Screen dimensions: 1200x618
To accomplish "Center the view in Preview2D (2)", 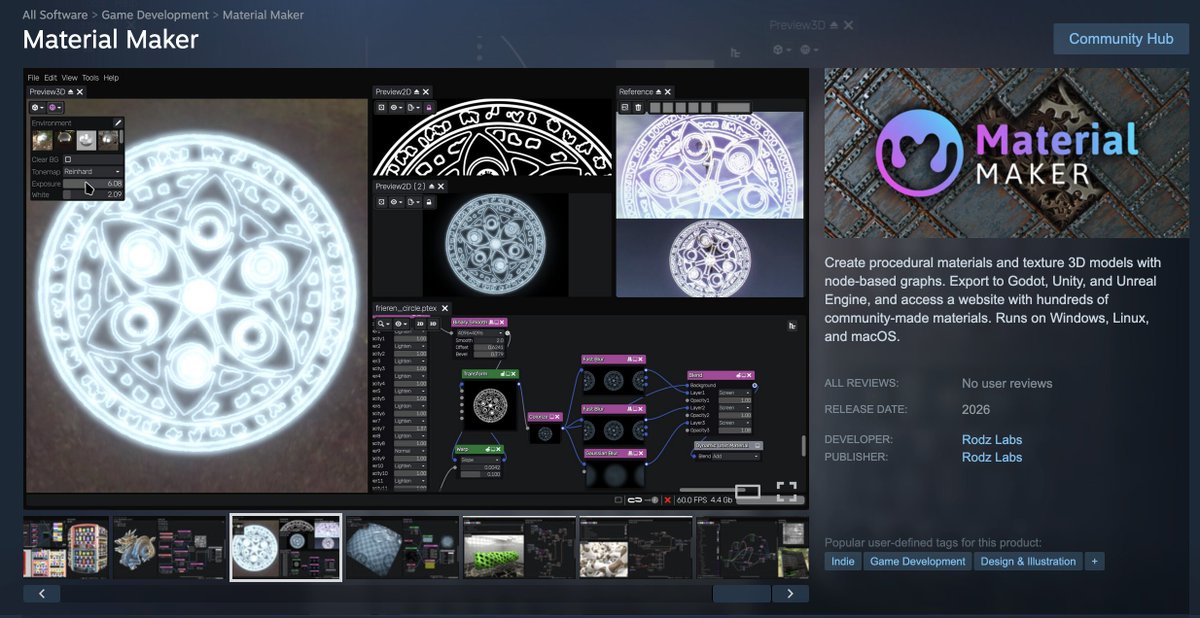I will 381,202.
